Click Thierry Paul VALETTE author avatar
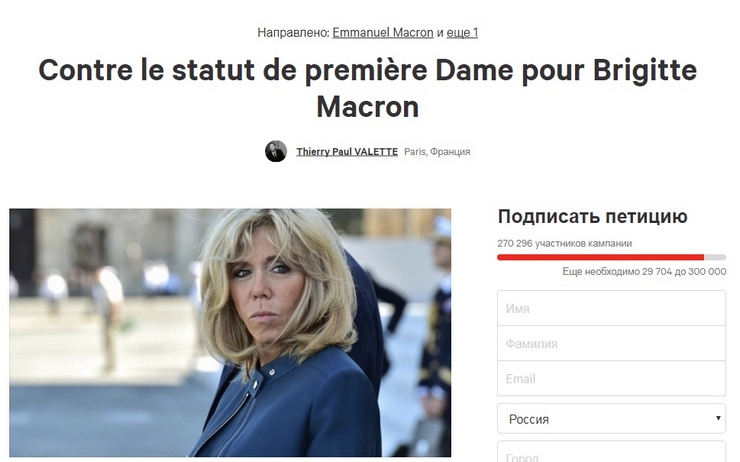 point(276,151)
